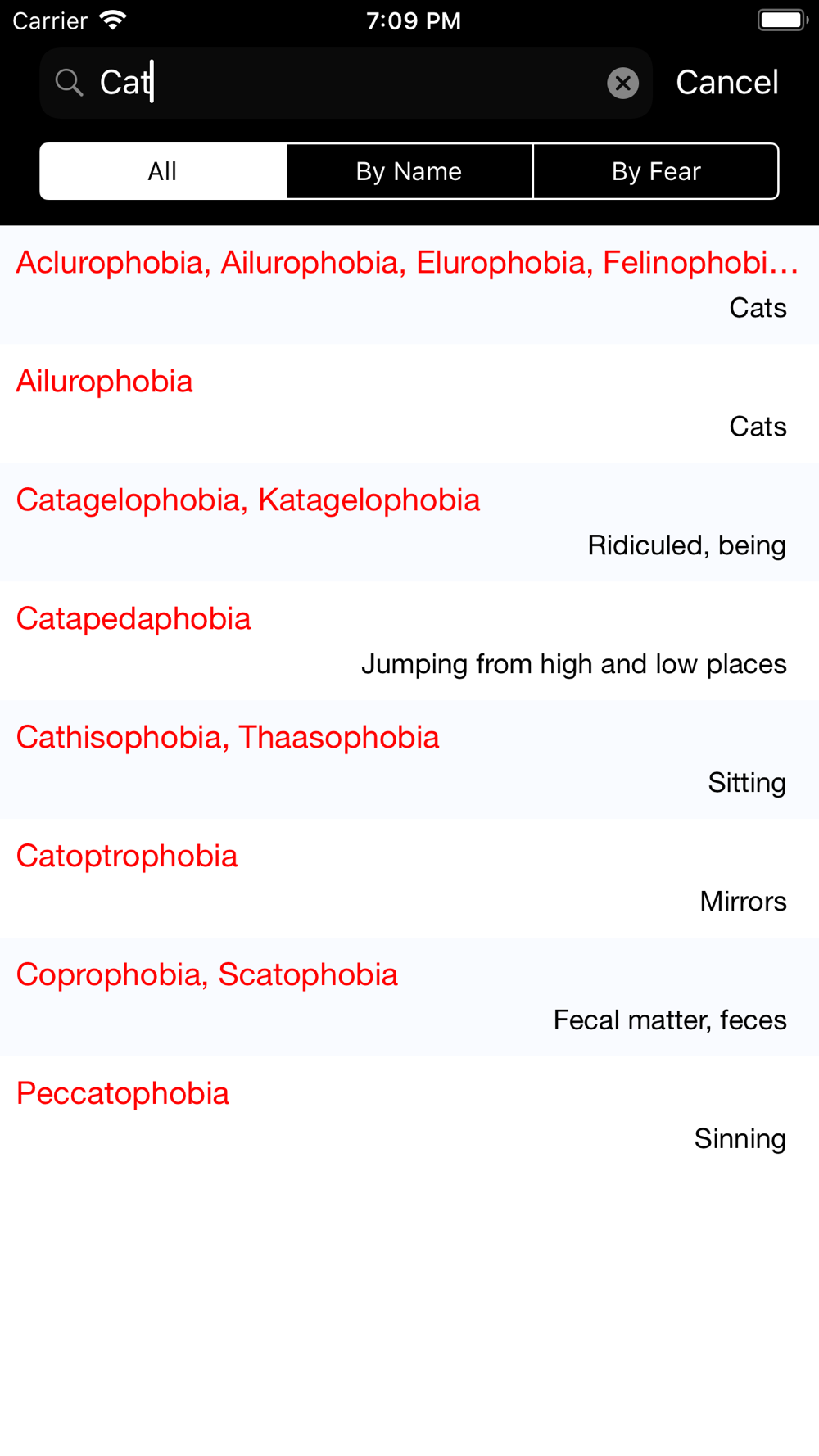This screenshot has width=819, height=1456.
Task: Switch to By Name filter
Action: click(409, 171)
